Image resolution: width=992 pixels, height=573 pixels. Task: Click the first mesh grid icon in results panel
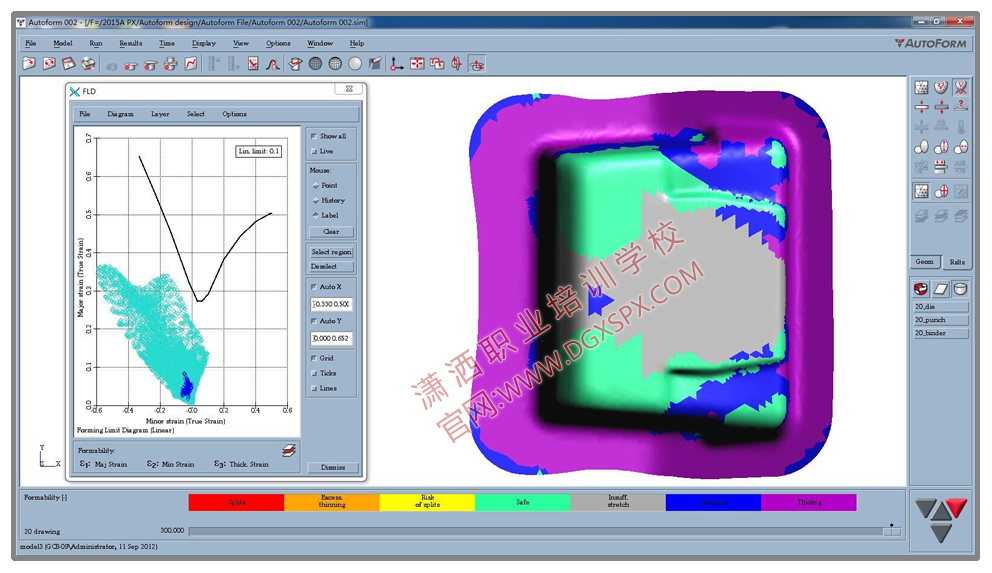922,87
